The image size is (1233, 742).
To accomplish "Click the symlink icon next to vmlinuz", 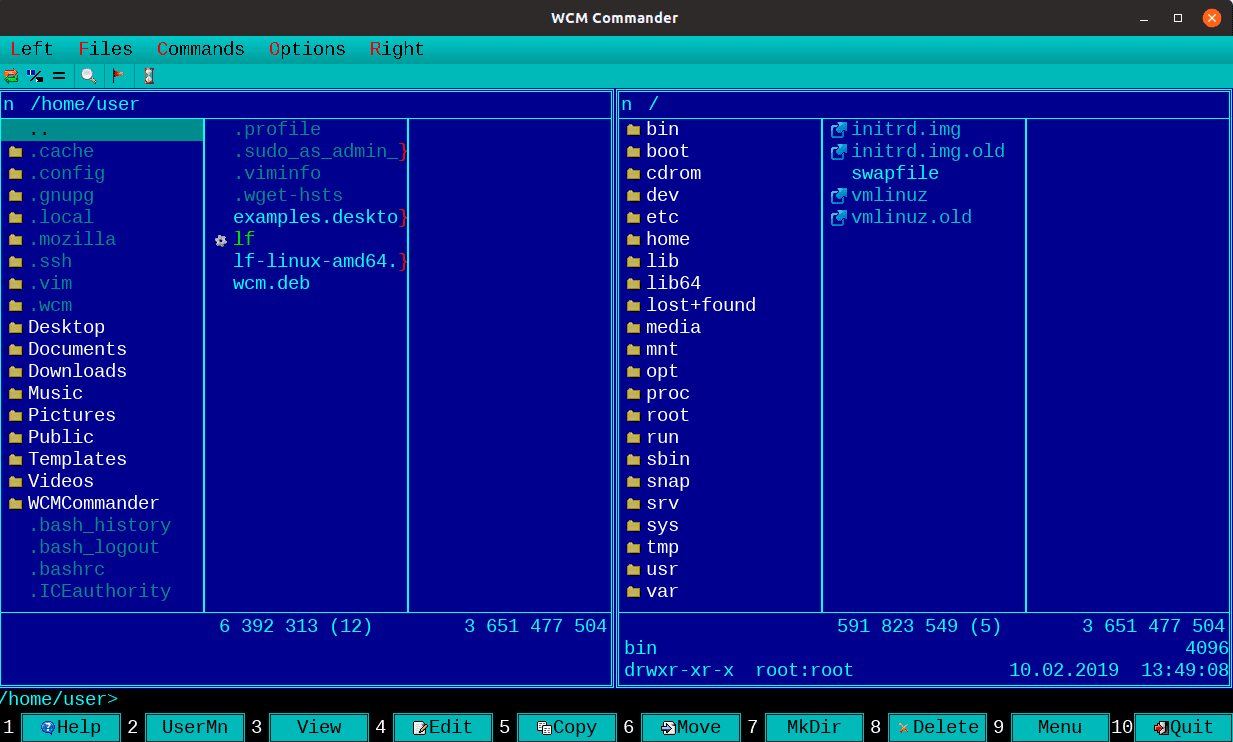I will tap(837, 195).
